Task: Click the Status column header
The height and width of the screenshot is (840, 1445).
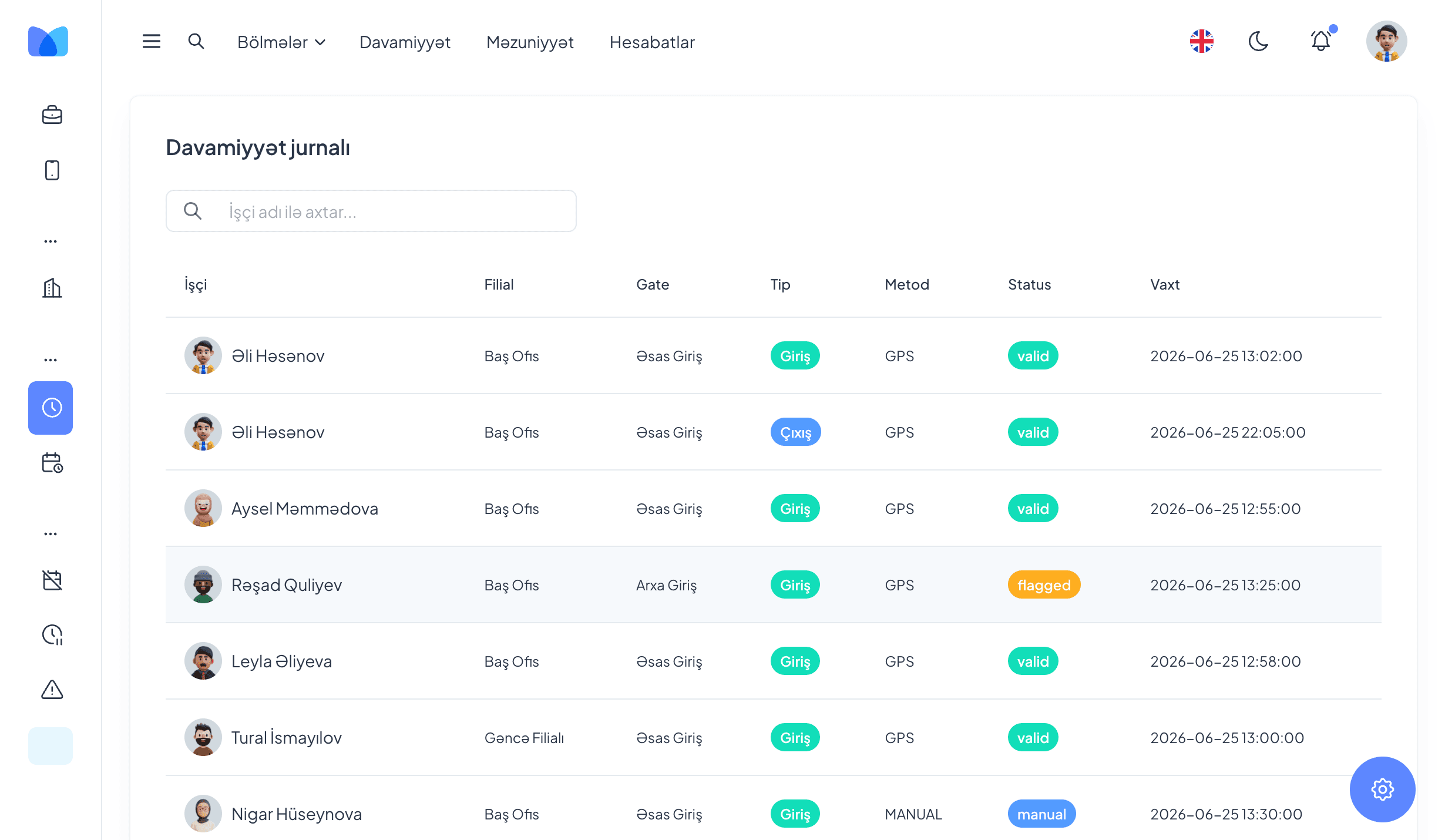Action: 1029,285
